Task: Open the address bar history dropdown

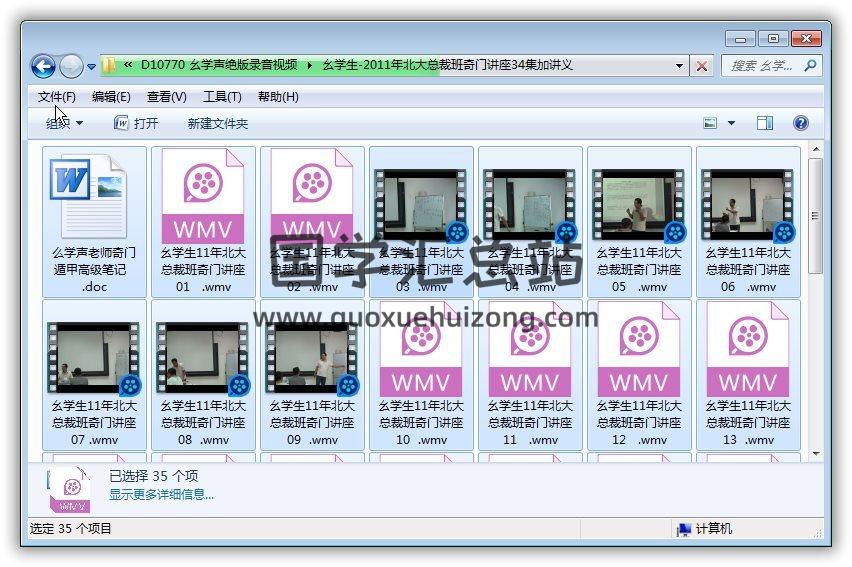Action: (x=679, y=66)
